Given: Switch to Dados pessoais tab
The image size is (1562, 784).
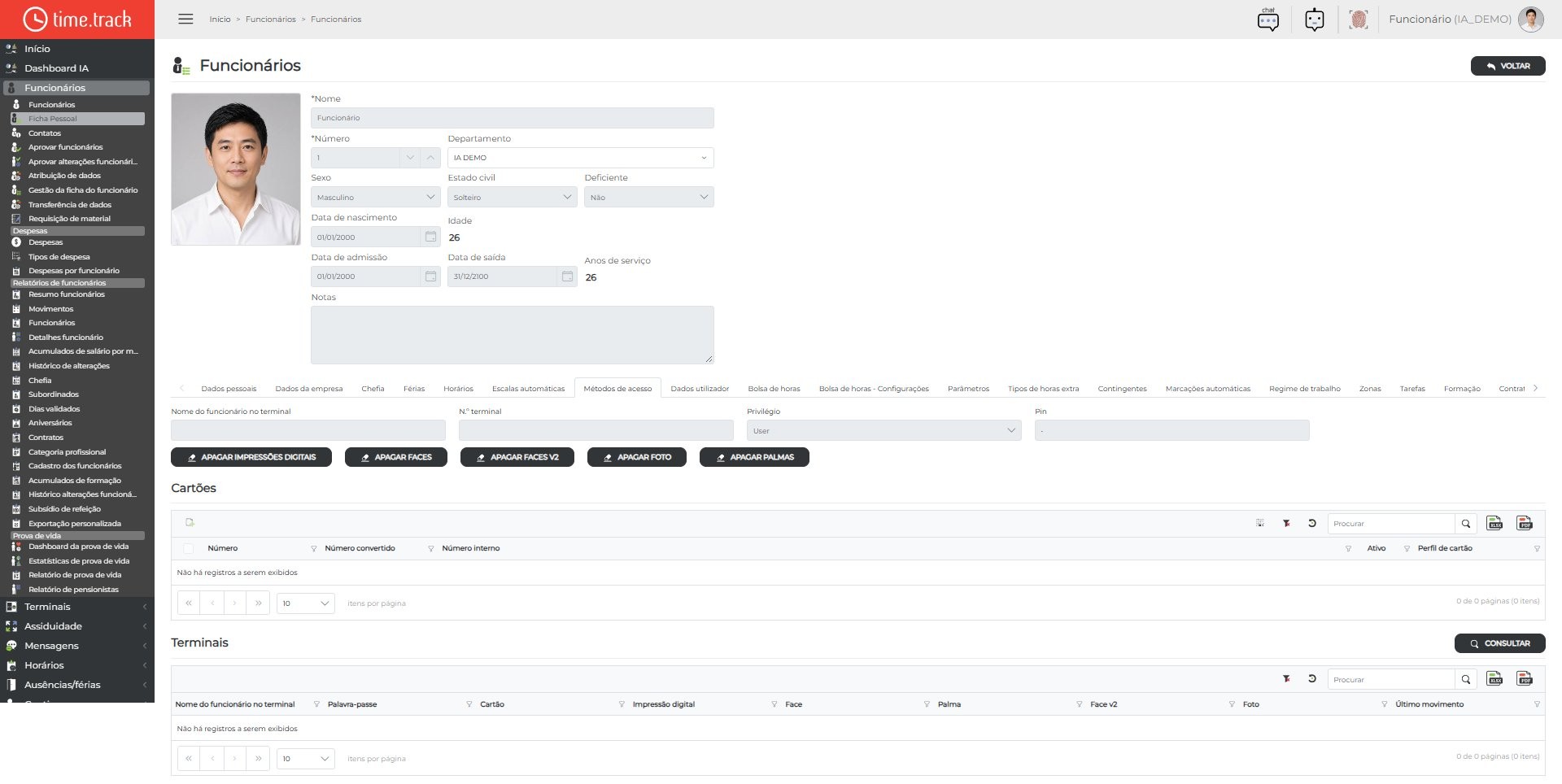Looking at the screenshot, I should [229, 389].
